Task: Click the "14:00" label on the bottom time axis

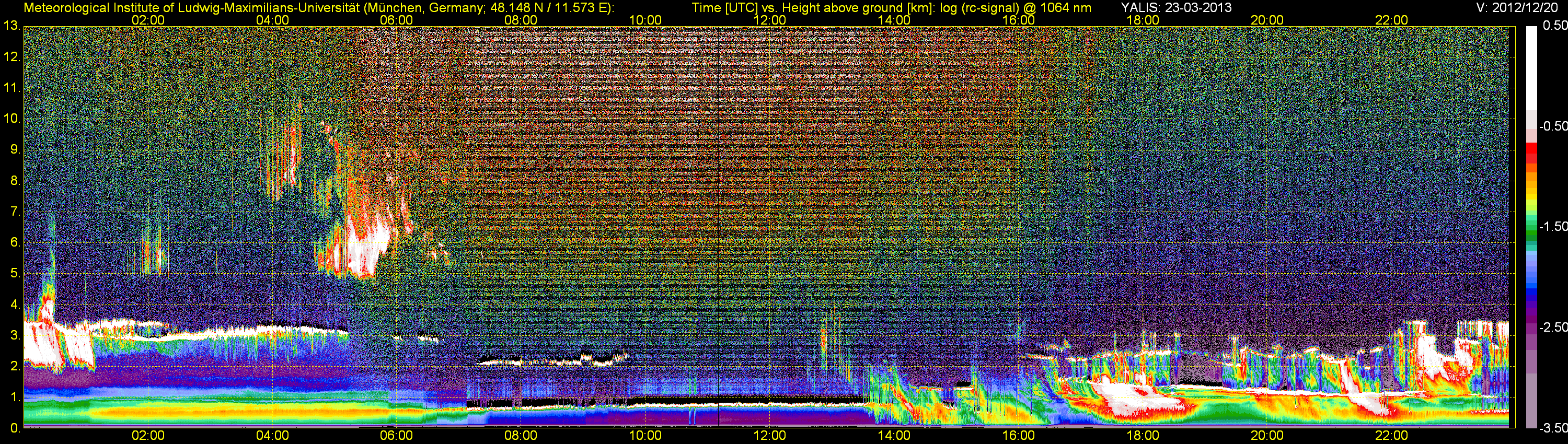Action: click(x=894, y=436)
